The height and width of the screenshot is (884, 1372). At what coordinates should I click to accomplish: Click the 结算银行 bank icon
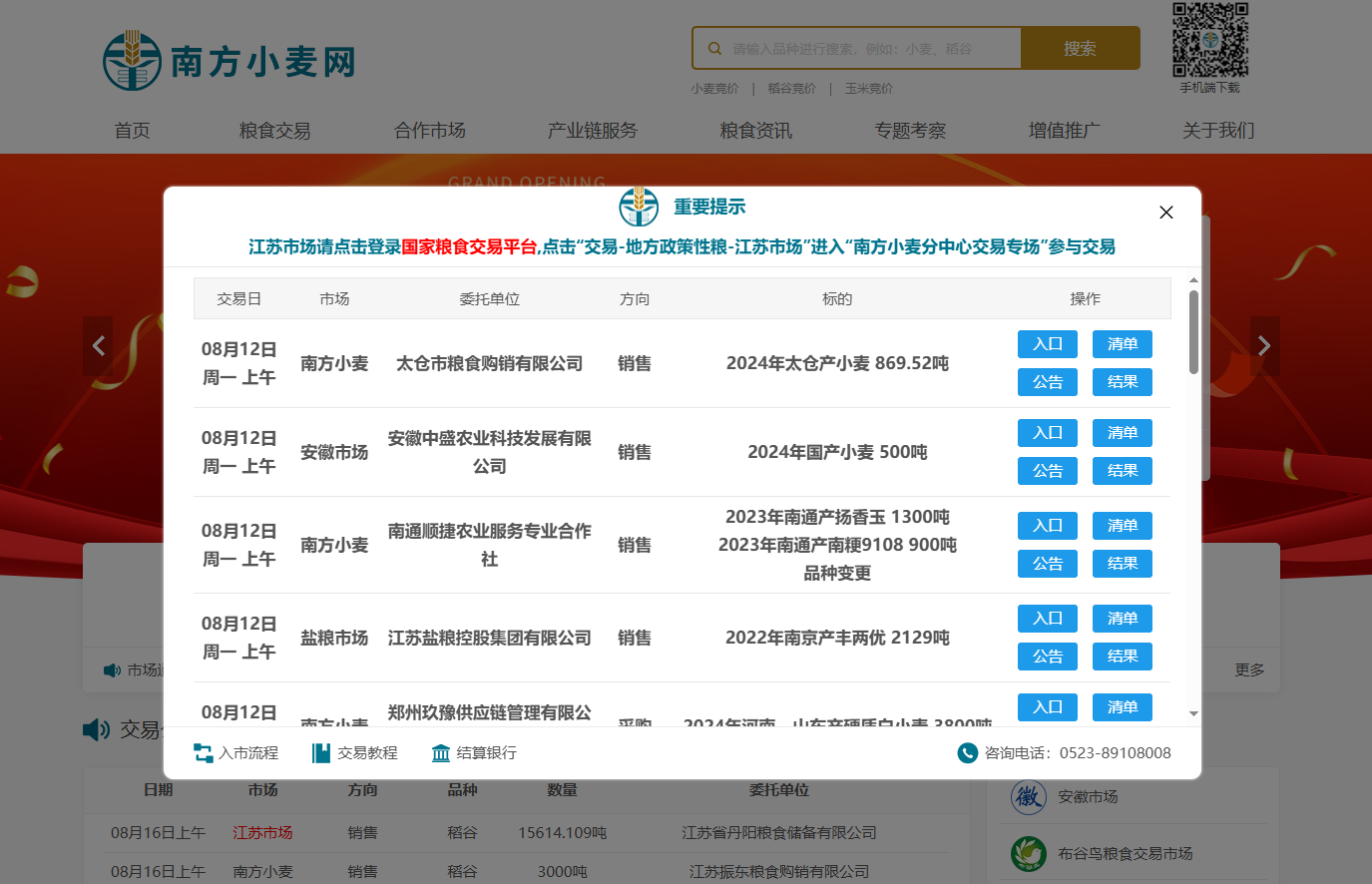(440, 753)
